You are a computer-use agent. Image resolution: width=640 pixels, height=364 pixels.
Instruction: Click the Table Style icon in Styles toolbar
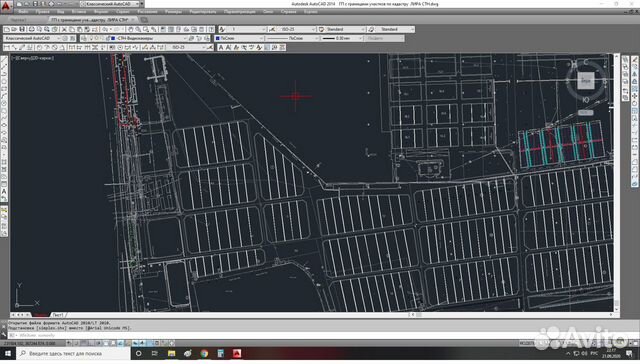pos(321,29)
